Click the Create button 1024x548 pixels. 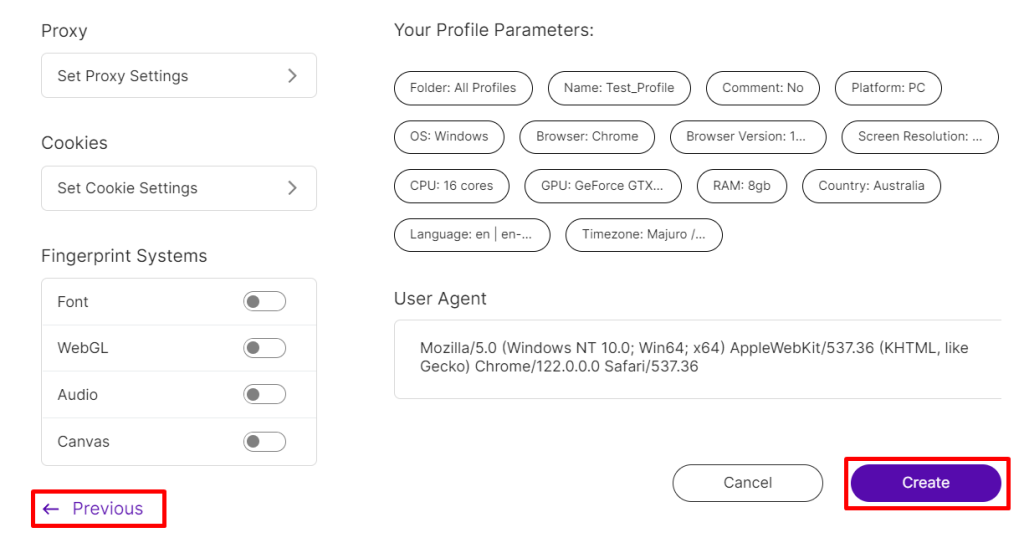(x=925, y=483)
